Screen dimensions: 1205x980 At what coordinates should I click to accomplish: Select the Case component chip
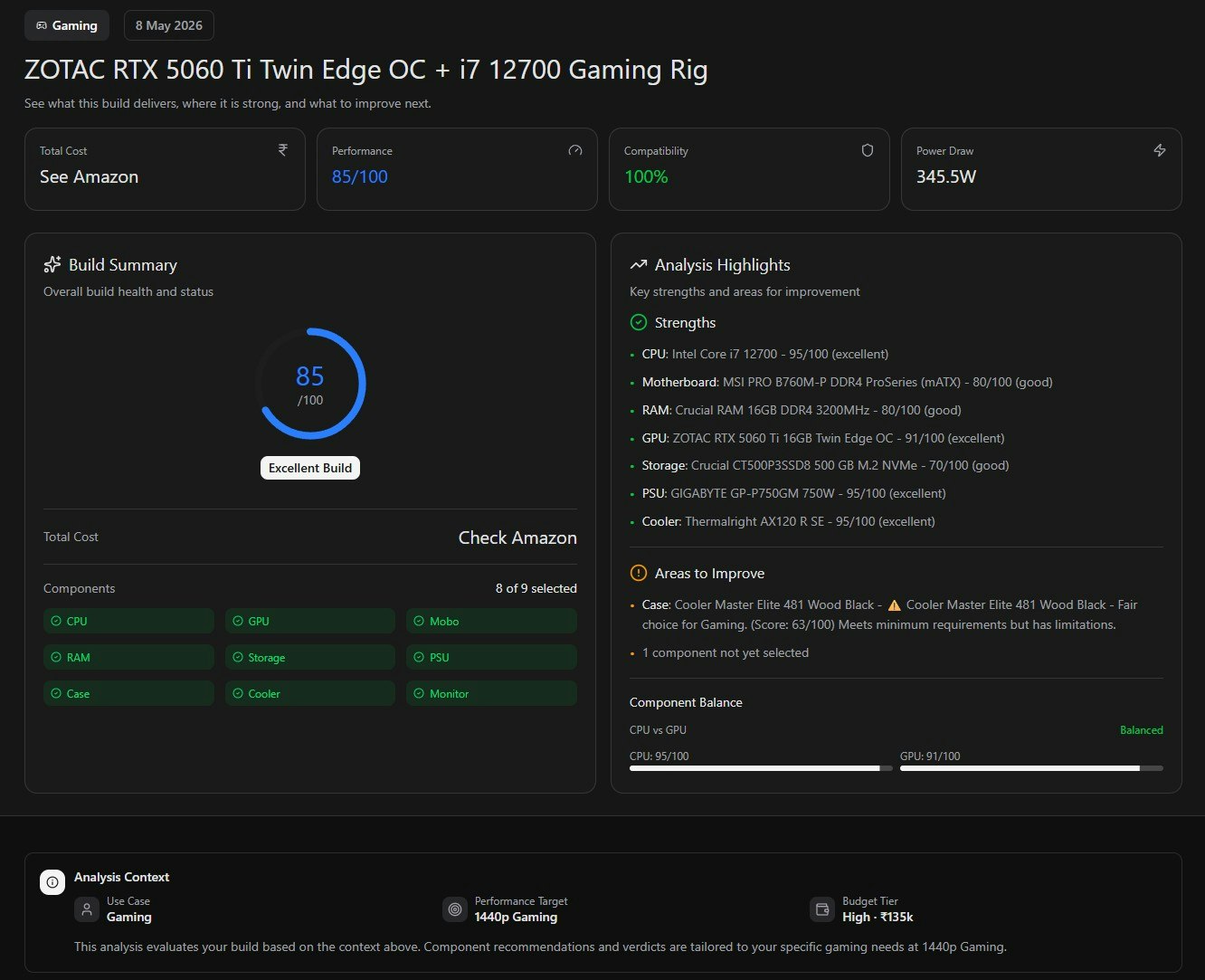coord(128,693)
